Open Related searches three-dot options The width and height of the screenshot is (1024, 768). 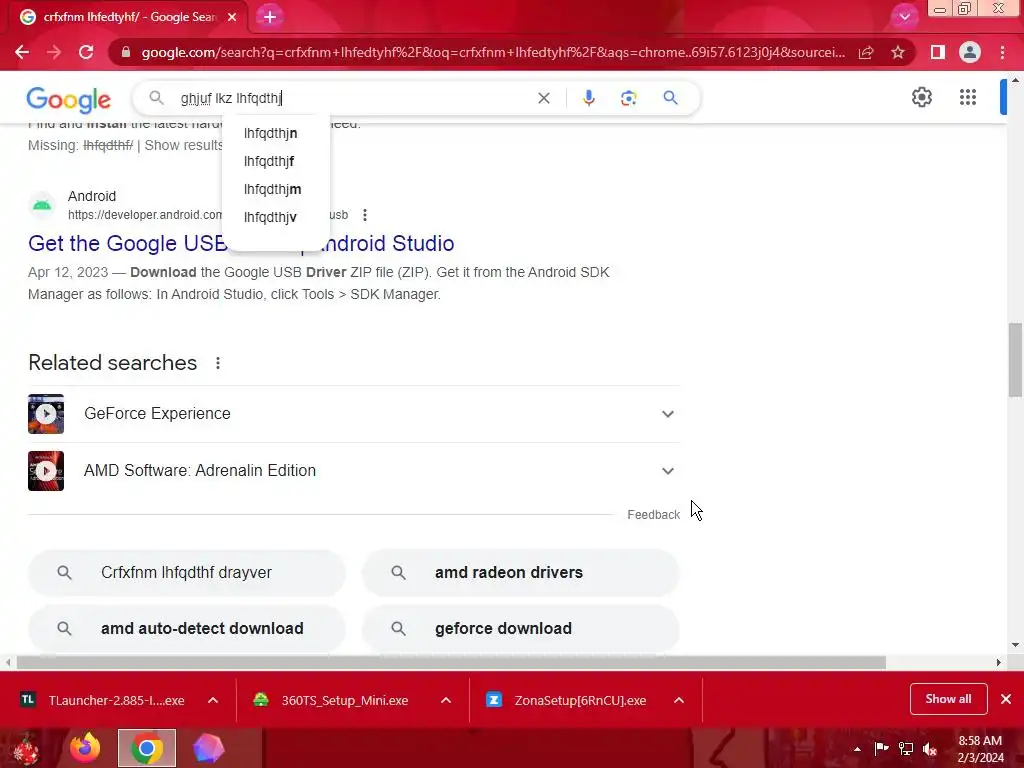218,363
